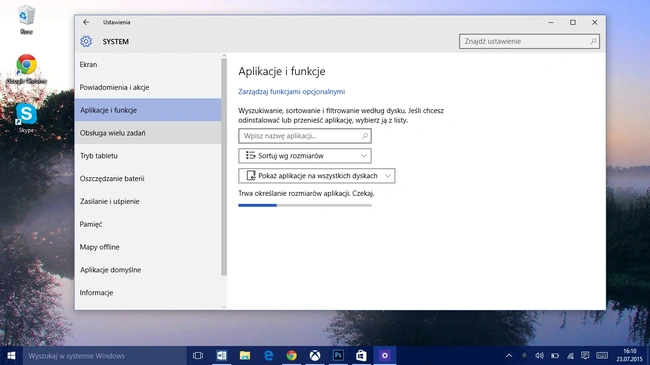Open Skype desktop shortcut
The image size is (650, 365).
[x=27, y=118]
